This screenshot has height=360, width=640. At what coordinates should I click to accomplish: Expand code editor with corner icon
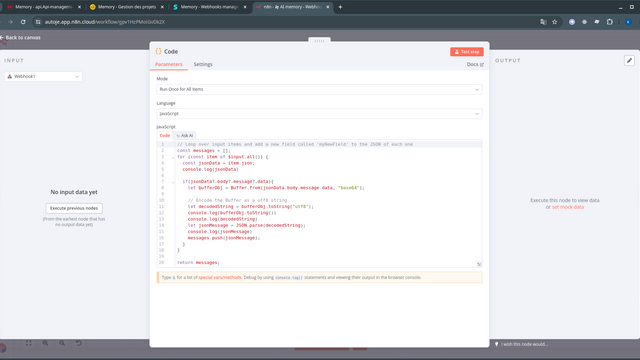[x=479, y=264]
